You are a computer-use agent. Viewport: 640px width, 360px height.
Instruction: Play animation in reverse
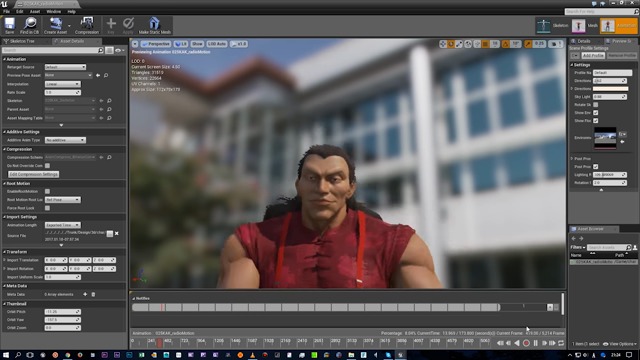(517, 343)
